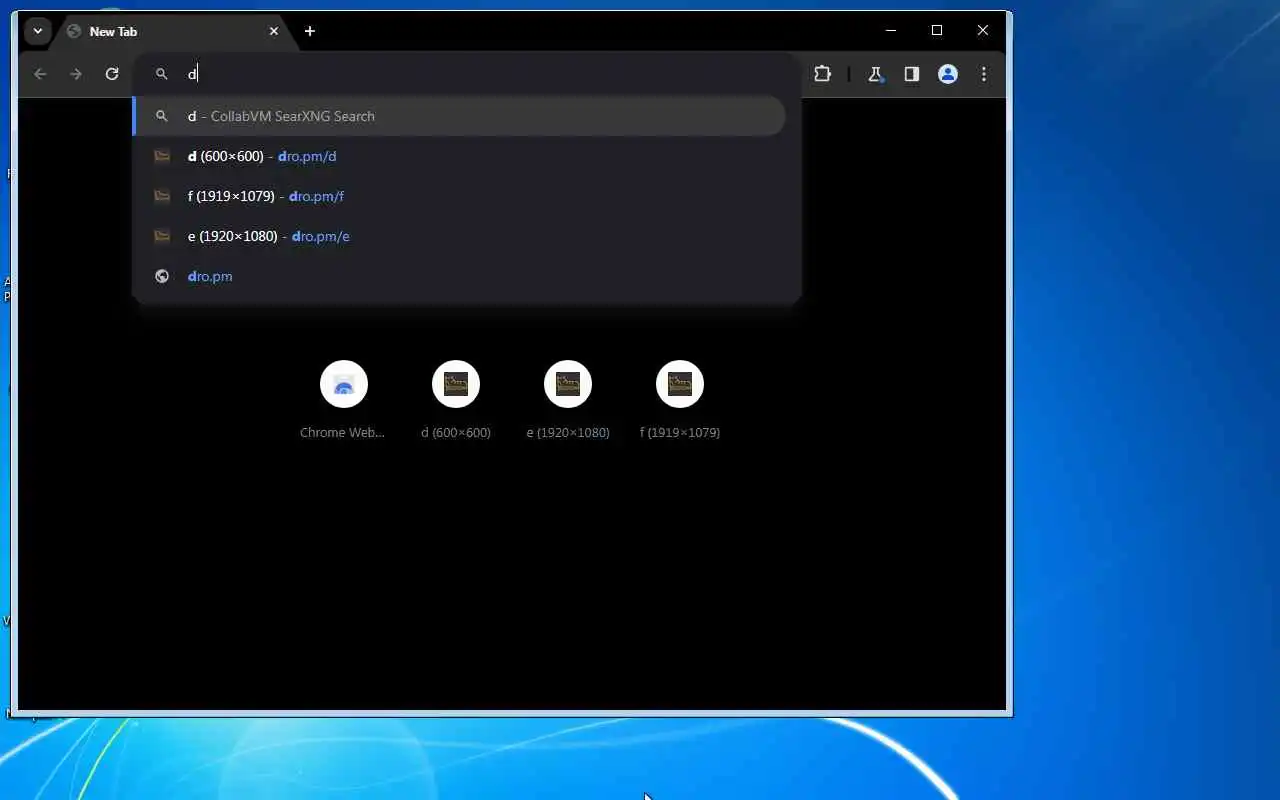This screenshot has height=800, width=1280.
Task: Close the Chrome window
Action: tap(983, 31)
